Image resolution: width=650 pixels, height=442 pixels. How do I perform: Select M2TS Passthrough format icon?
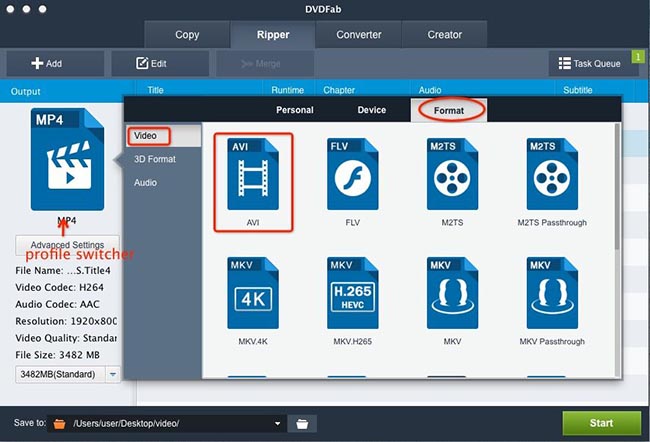pyautogui.click(x=552, y=174)
